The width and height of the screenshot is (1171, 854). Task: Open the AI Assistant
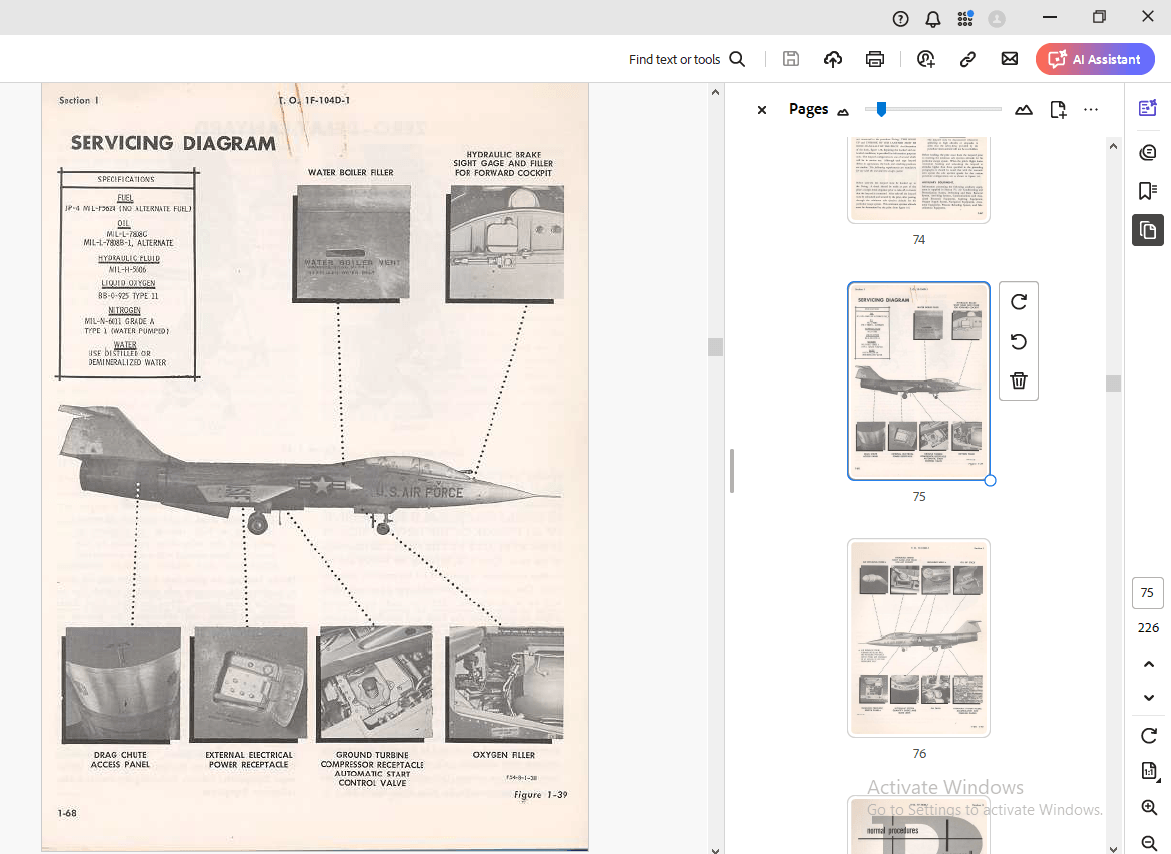pos(1095,59)
